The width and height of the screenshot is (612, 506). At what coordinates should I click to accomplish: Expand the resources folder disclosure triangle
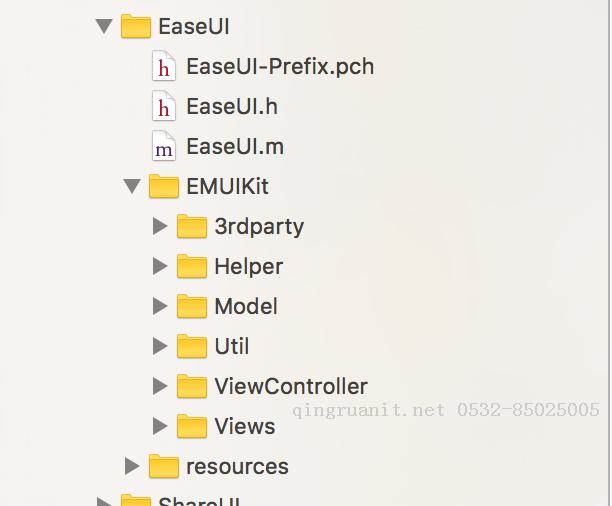(x=132, y=466)
